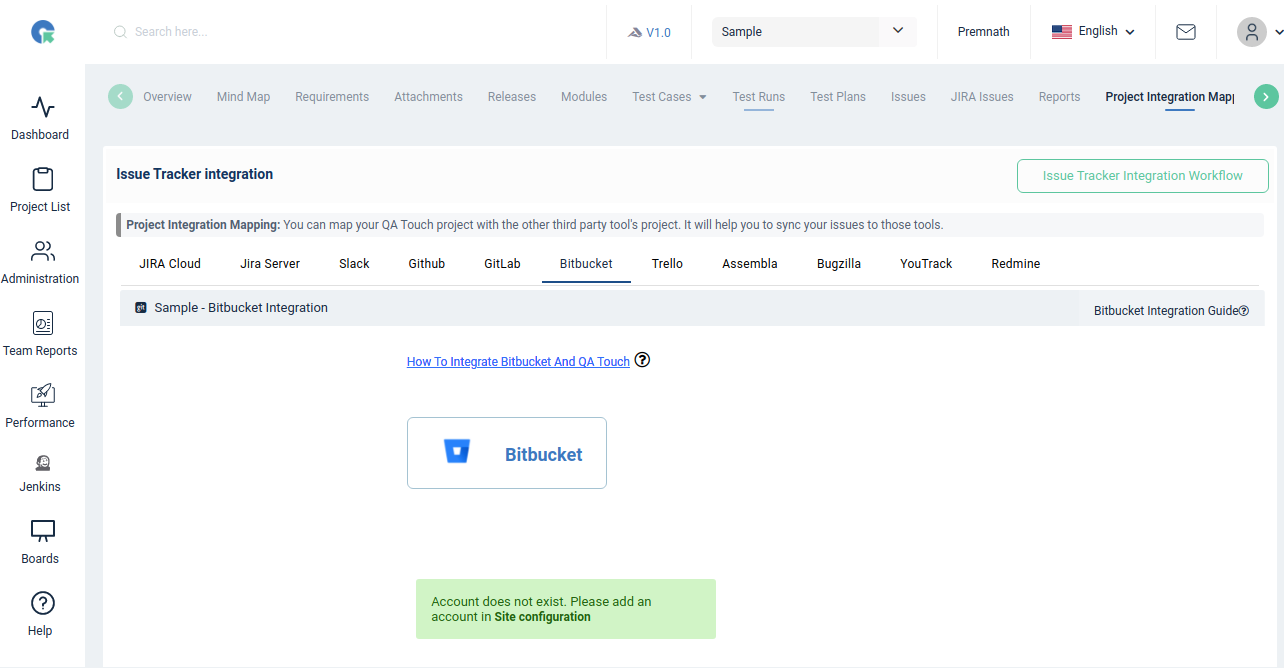The width and height of the screenshot is (1284, 668).
Task: Select the JIRA Cloud tab
Action: pyautogui.click(x=170, y=263)
